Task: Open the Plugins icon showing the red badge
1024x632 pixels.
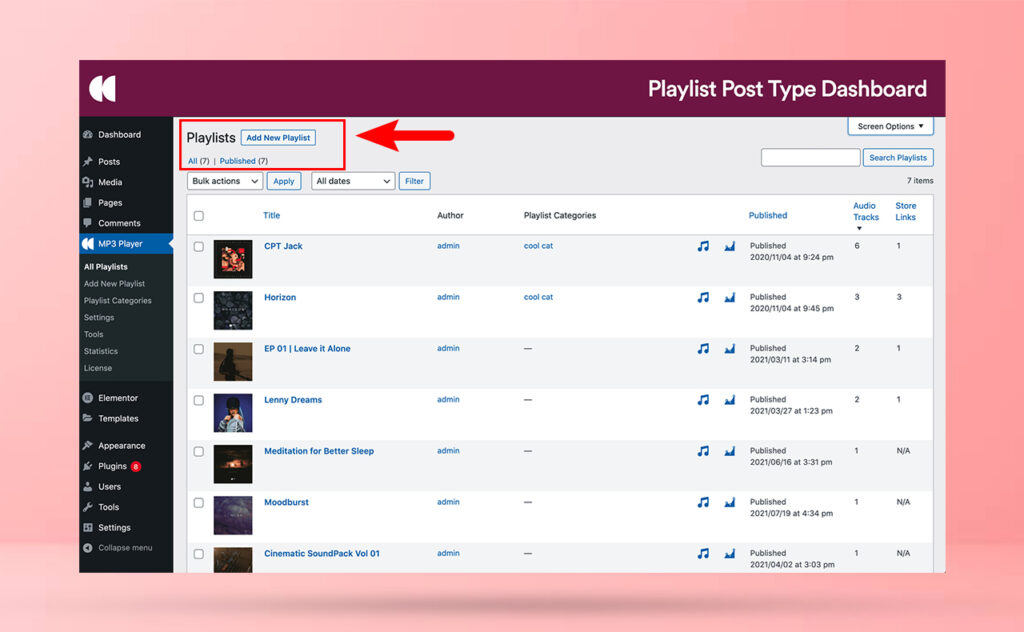Action: (x=89, y=465)
